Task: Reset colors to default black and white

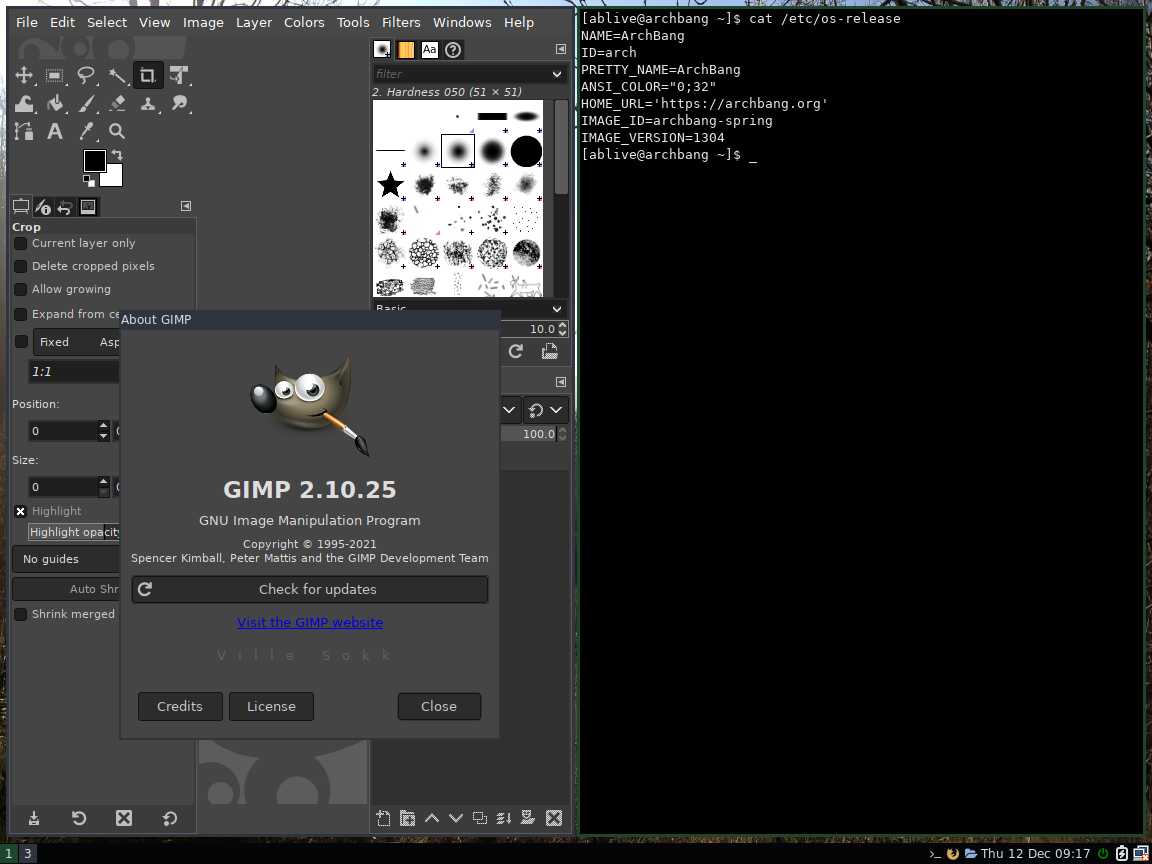Action: point(88,181)
